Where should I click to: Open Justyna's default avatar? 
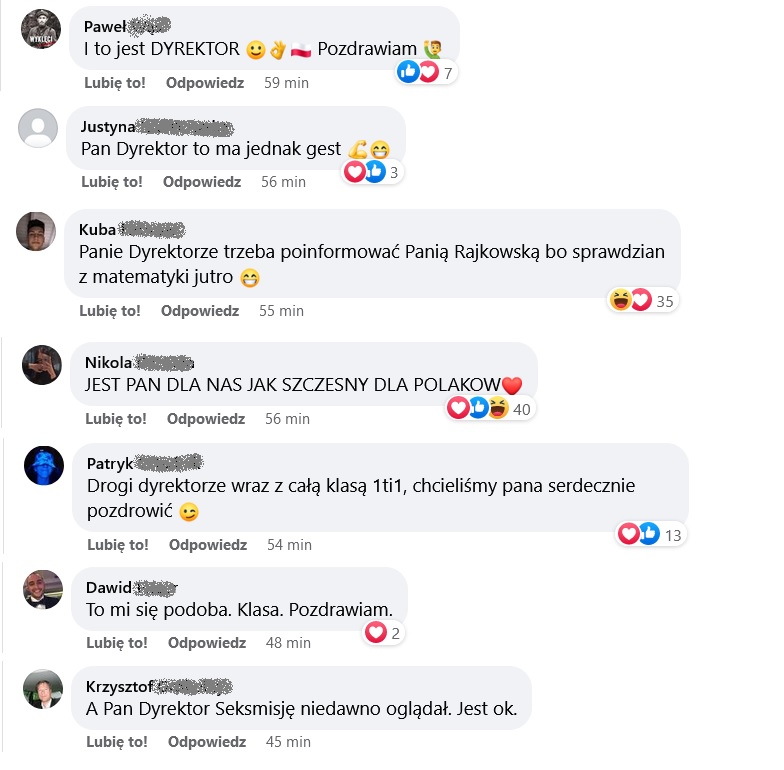click(38, 128)
